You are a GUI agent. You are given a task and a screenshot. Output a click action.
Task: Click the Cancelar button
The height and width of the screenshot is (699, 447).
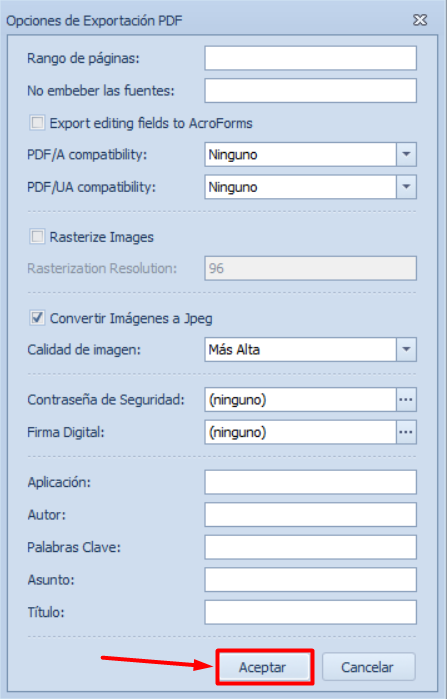368,667
